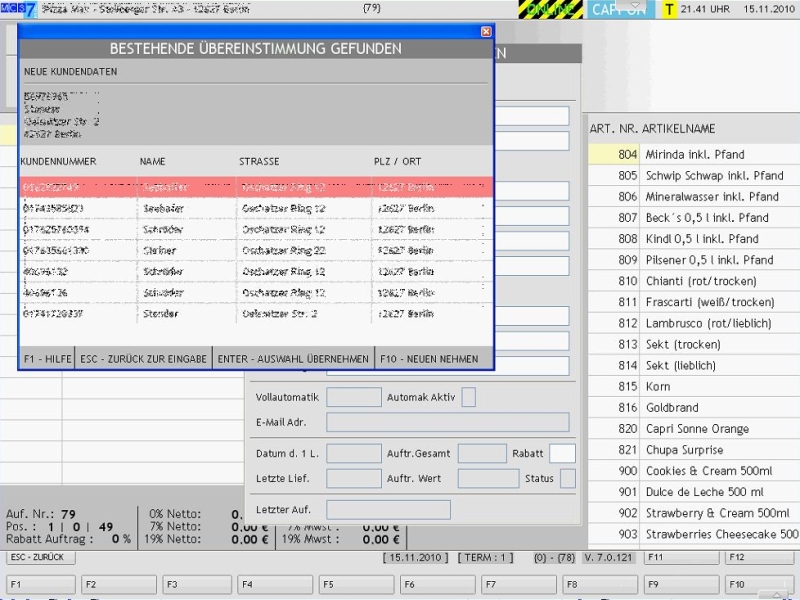
Task: Select article 811 Frascarti (weiß/trocken)
Action: [694, 302]
